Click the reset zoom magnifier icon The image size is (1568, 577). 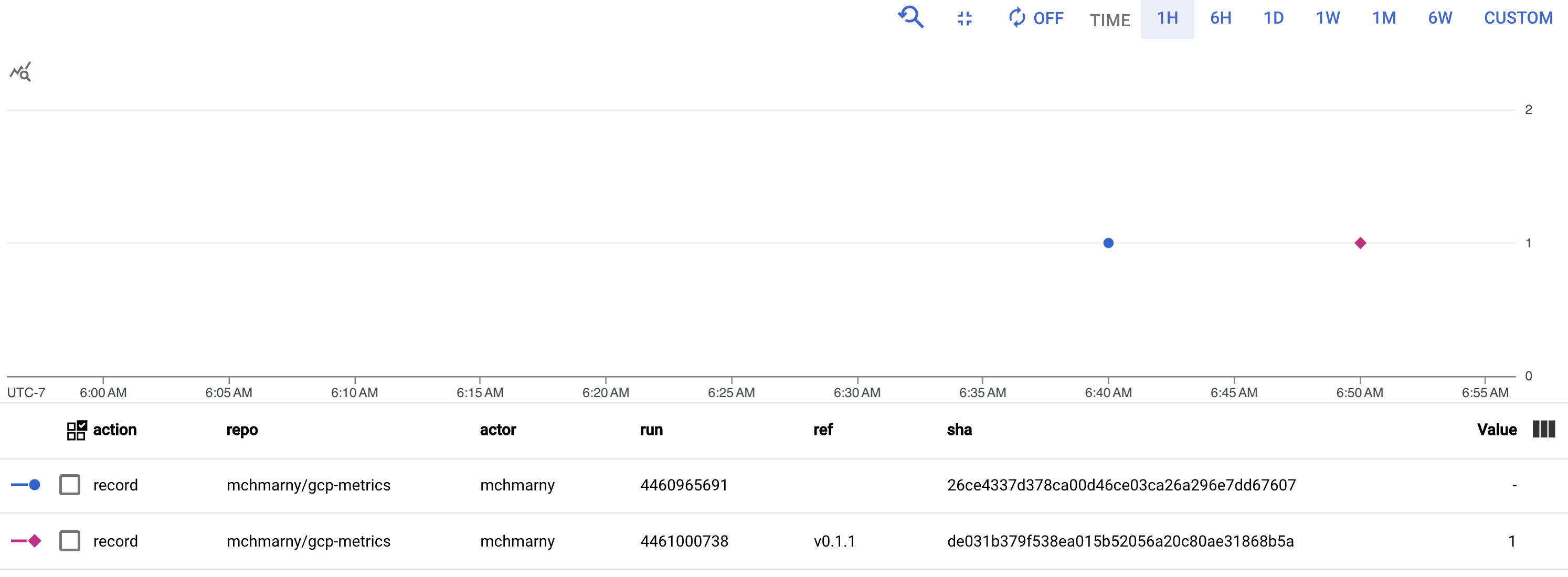point(911,18)
